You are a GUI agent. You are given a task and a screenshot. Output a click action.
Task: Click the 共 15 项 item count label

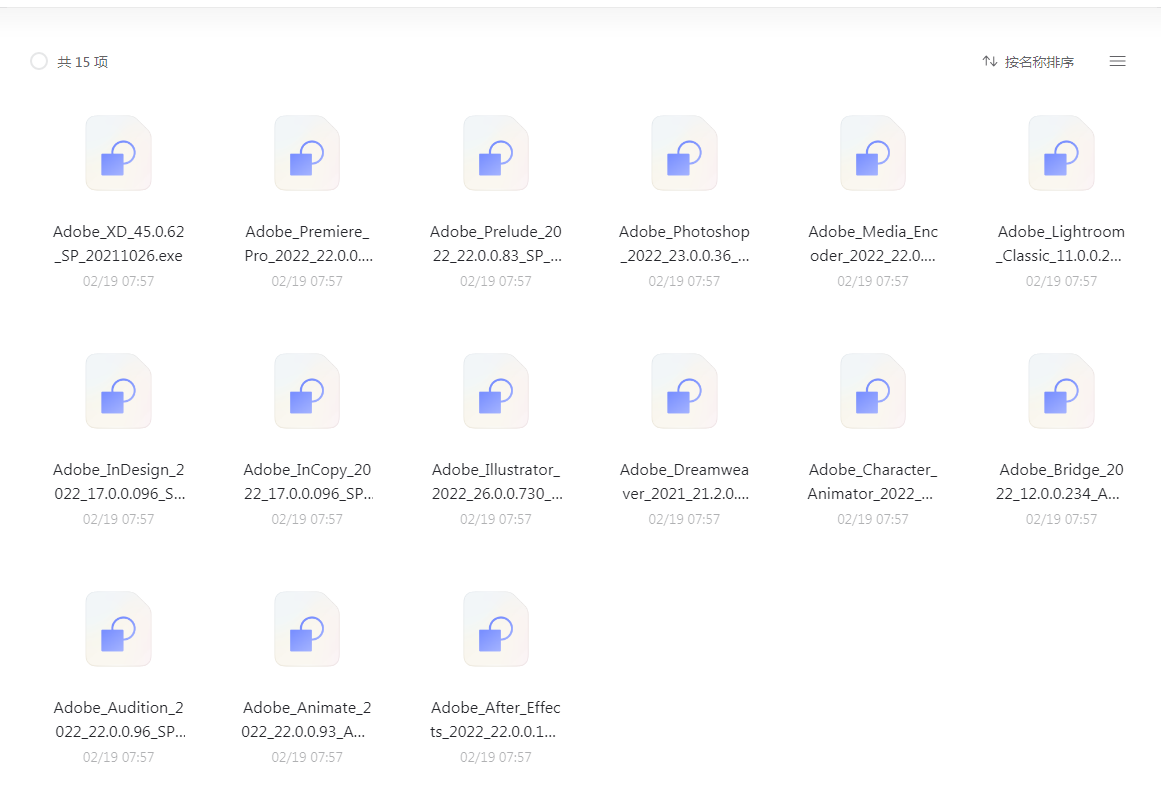83,62
